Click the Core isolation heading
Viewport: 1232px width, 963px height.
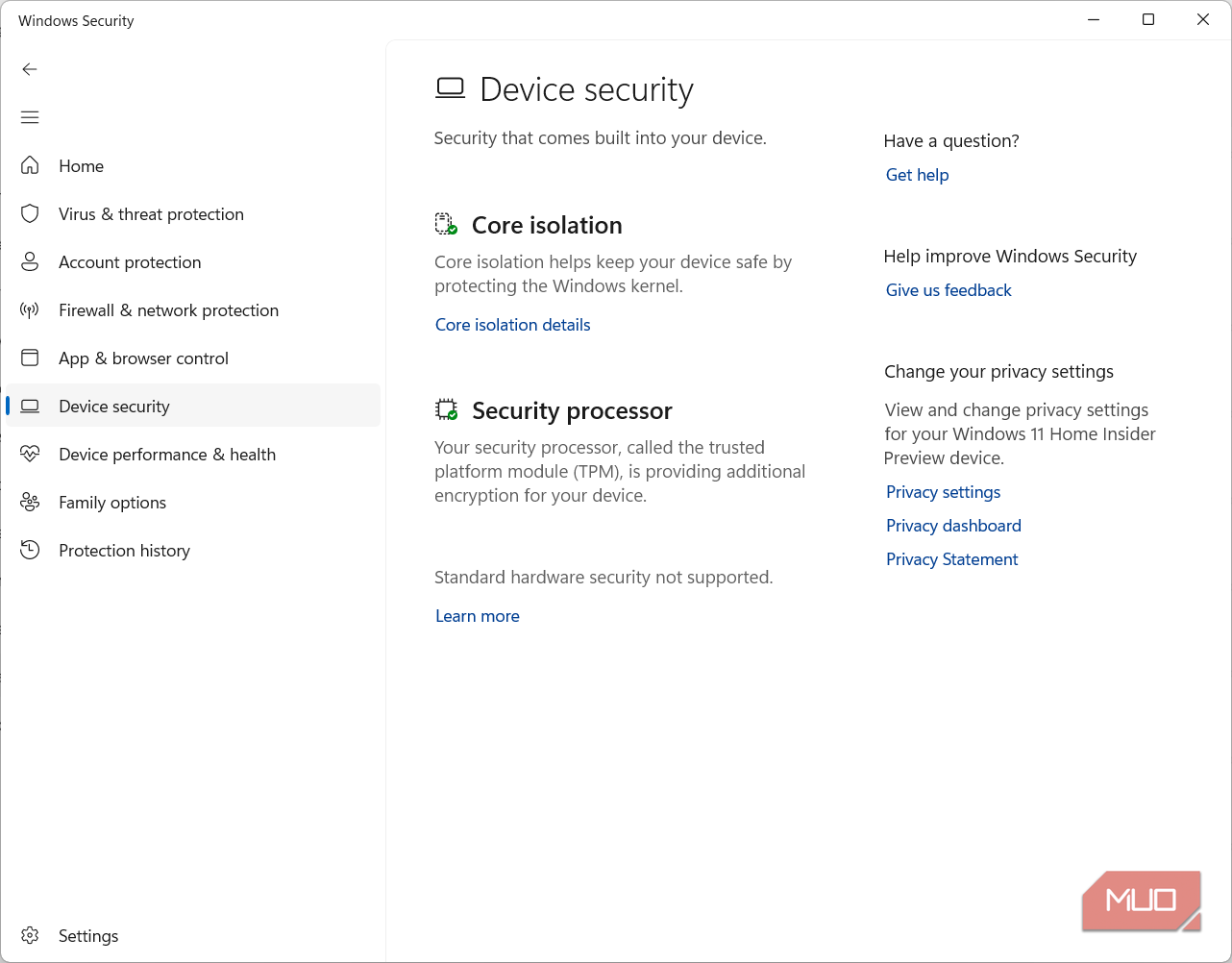click(547, 225)
